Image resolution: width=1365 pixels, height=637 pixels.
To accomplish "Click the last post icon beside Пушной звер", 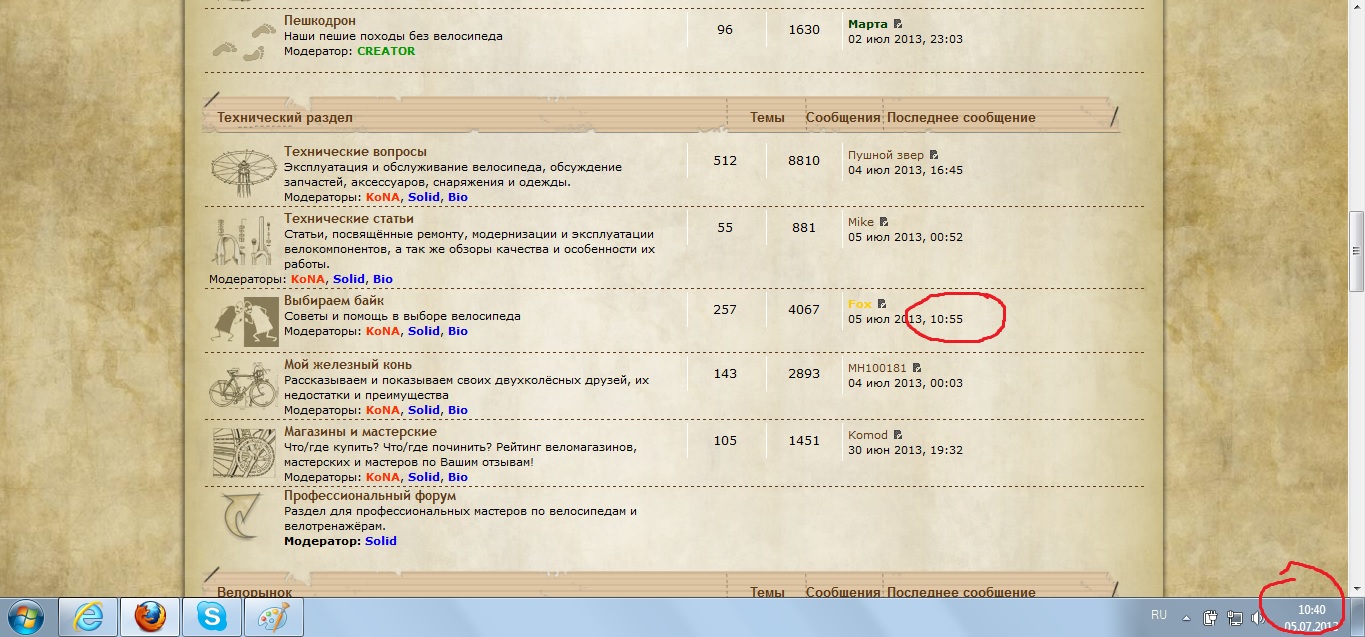I will tap(934, 155).
